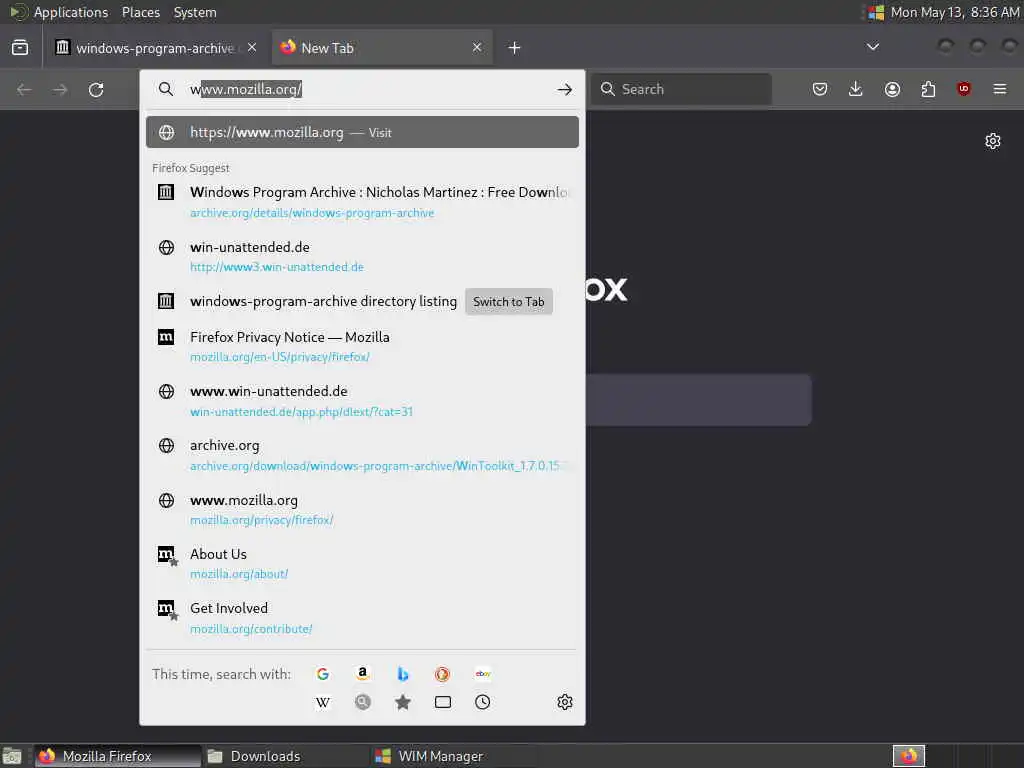Open the uBlock Origin extension icon
This screenshot has height=768, width=1024.
coord(964,89)
